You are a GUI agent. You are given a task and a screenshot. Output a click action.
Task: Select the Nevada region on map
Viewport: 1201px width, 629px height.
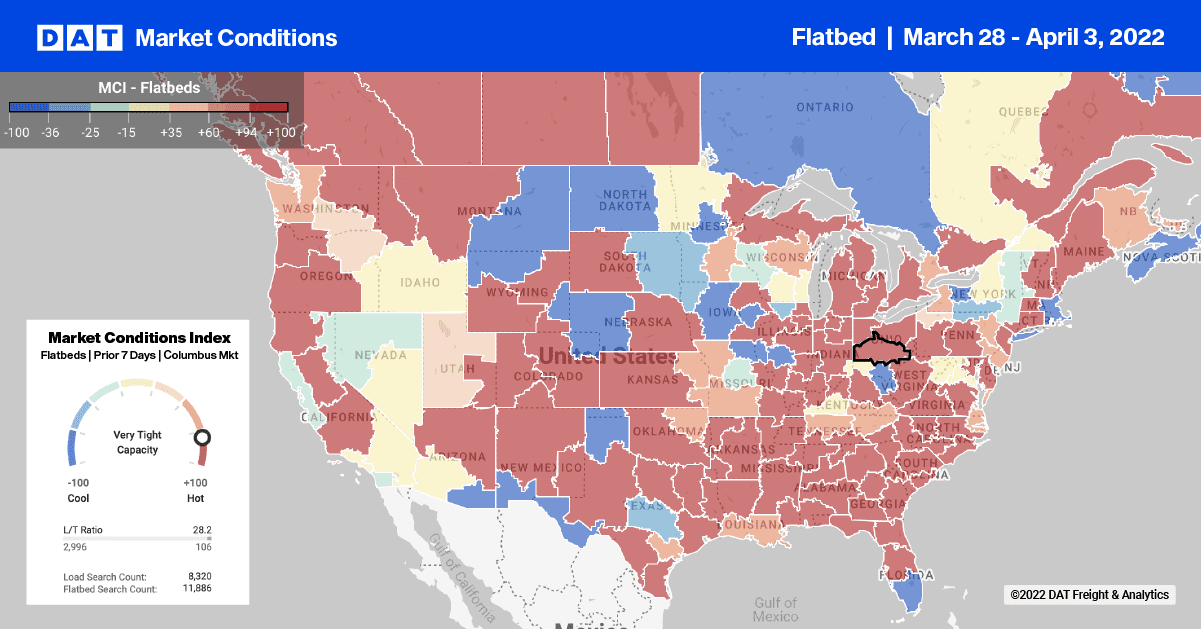click(x=380, y=355)
